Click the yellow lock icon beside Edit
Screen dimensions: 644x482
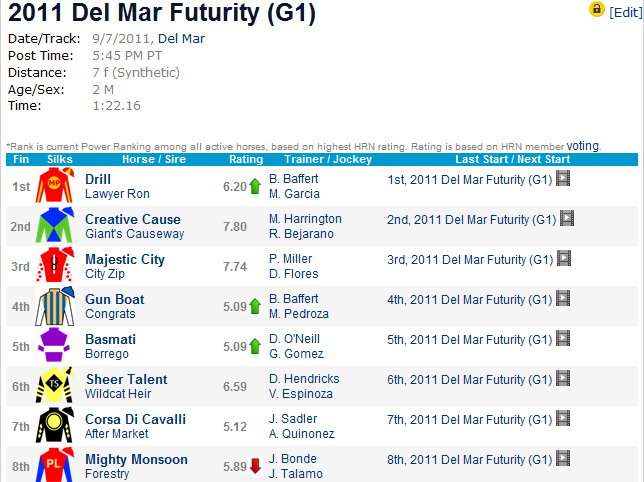pos(597,9)
